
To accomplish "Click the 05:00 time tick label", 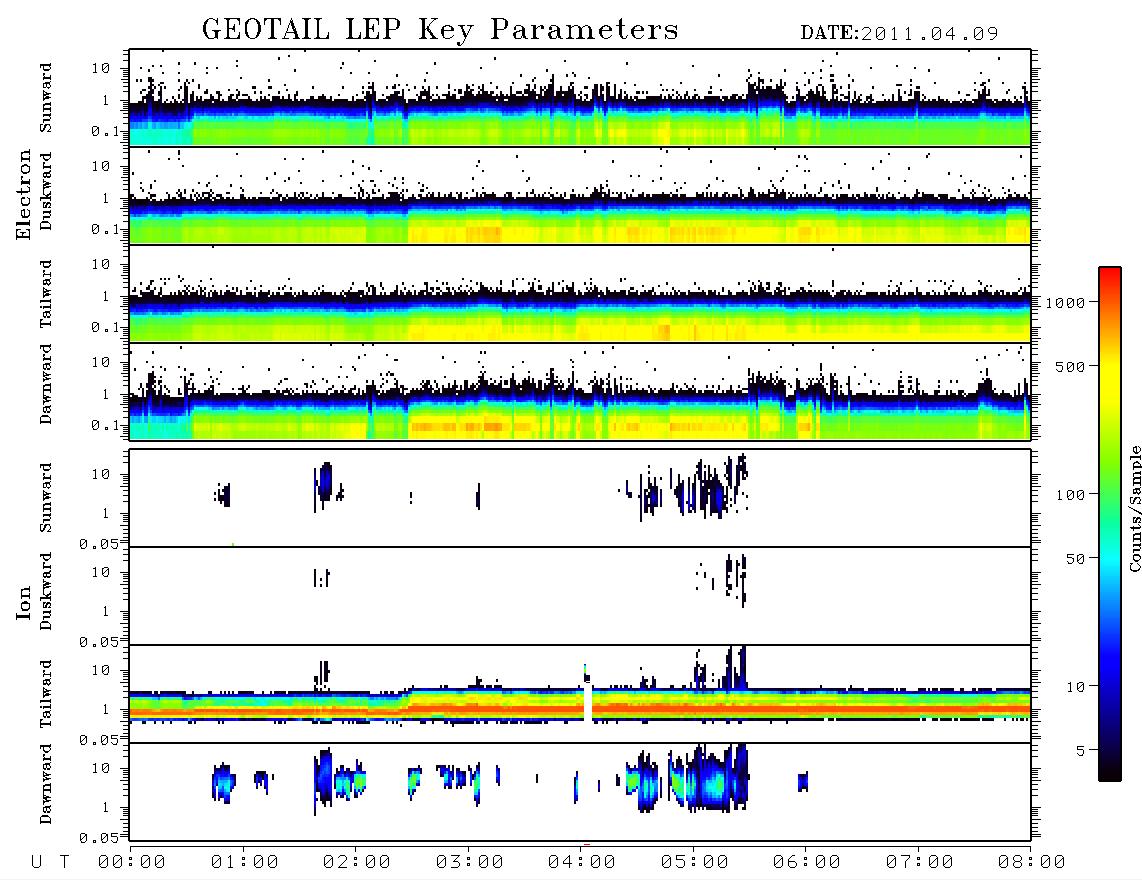I will [695, 863].
